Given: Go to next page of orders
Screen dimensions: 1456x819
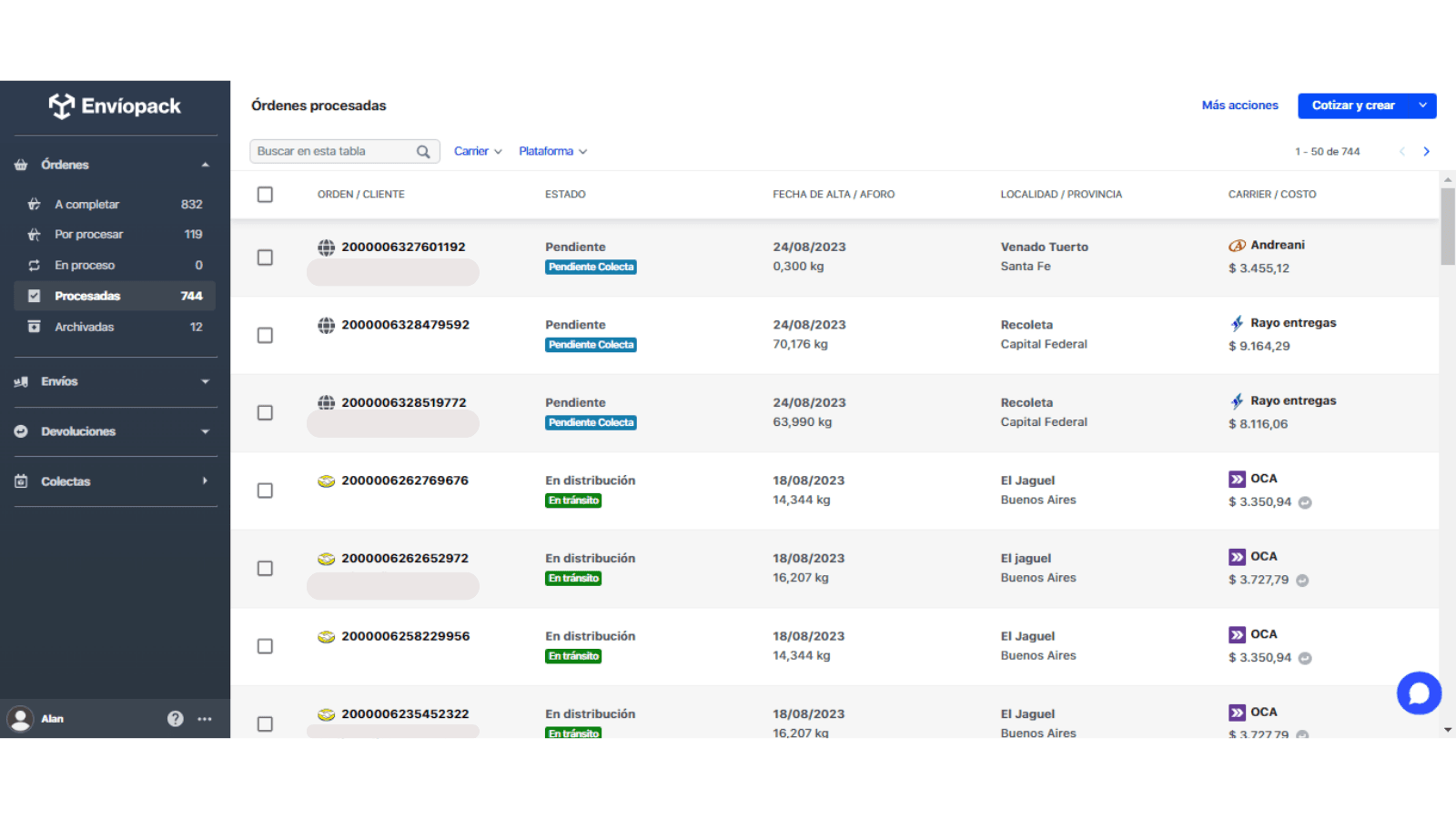Looking at the screenshot, I should 1426,152.
